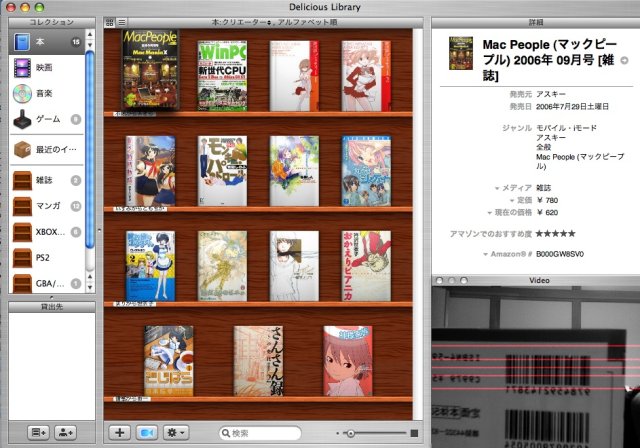Select the XBOX shelf
Viewport: 640px width, 448px height.
[x=47, y=232]
